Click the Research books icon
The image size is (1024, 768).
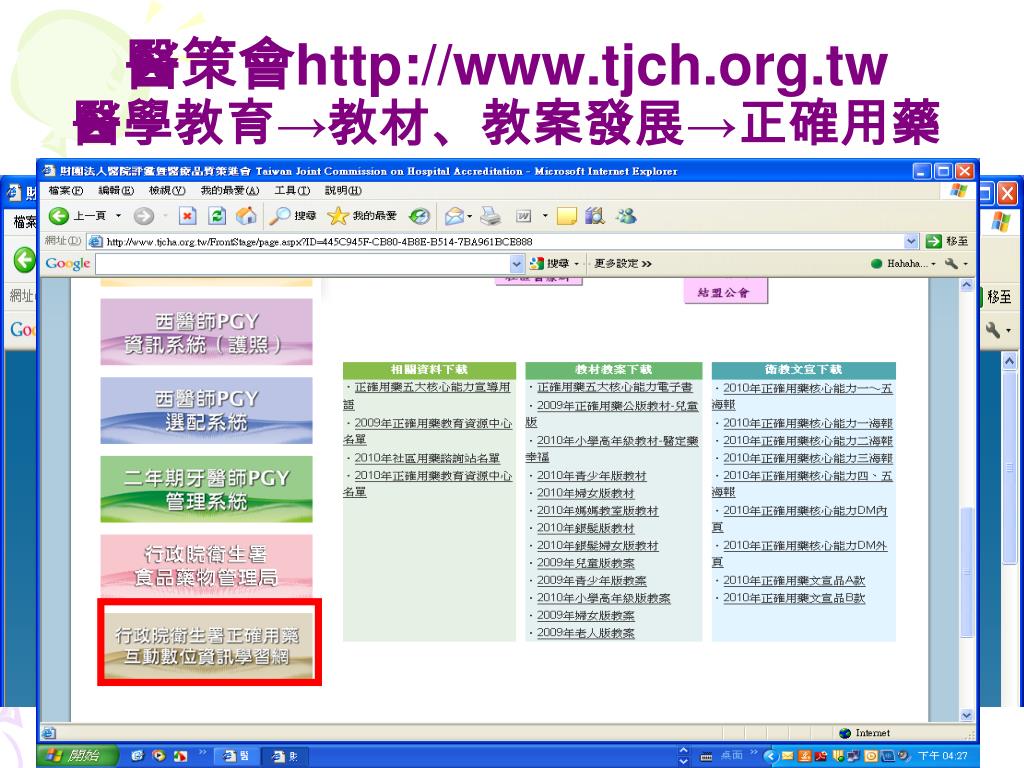(x=594, y=216)
